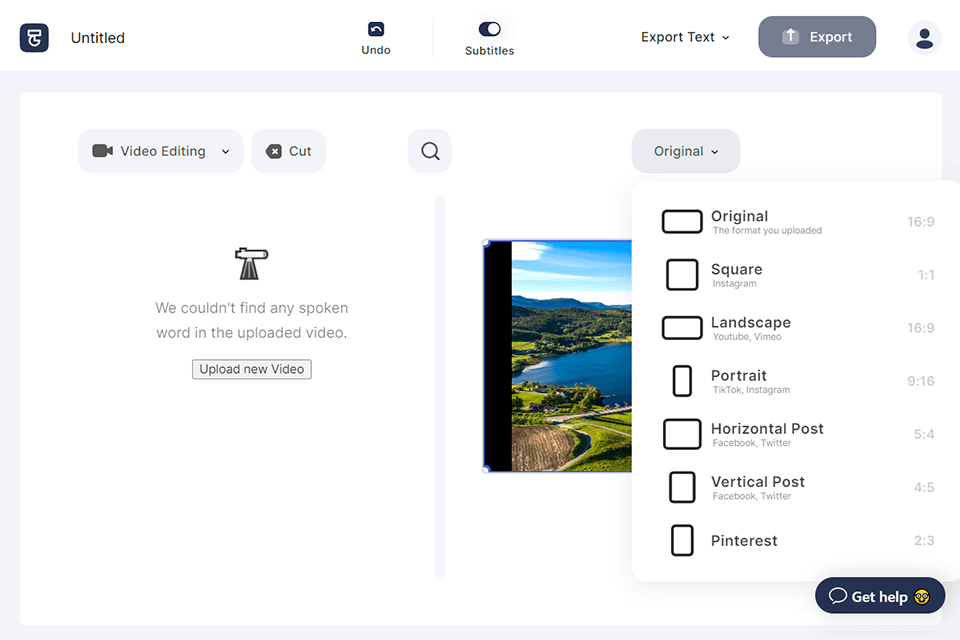Collapse the Original format dropdown

coord(686,151)
